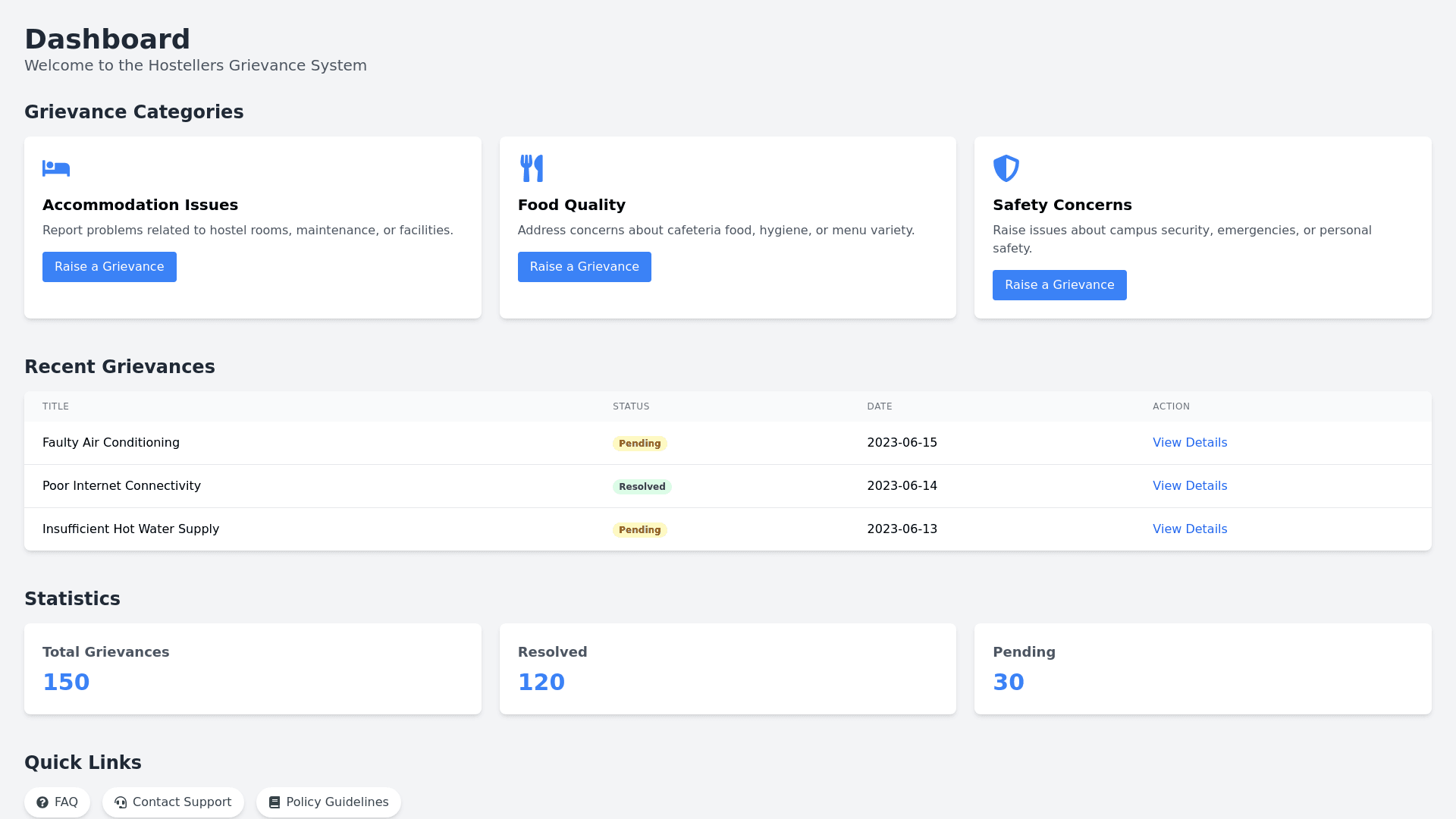Click Pending badge on Faulty Air Conditioning
Viewport: 1456px width, 819px height.
639,444
